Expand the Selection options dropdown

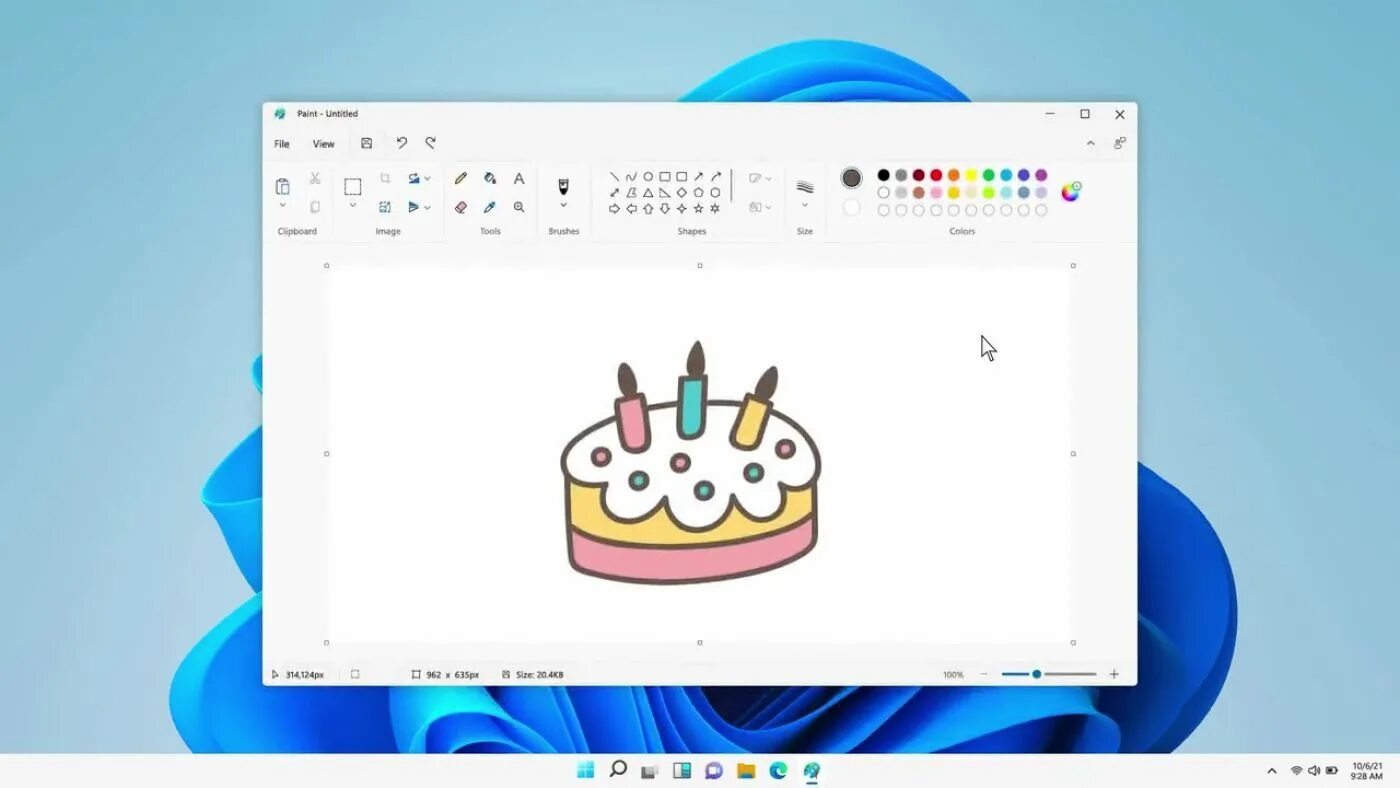[x=352, y=206]
